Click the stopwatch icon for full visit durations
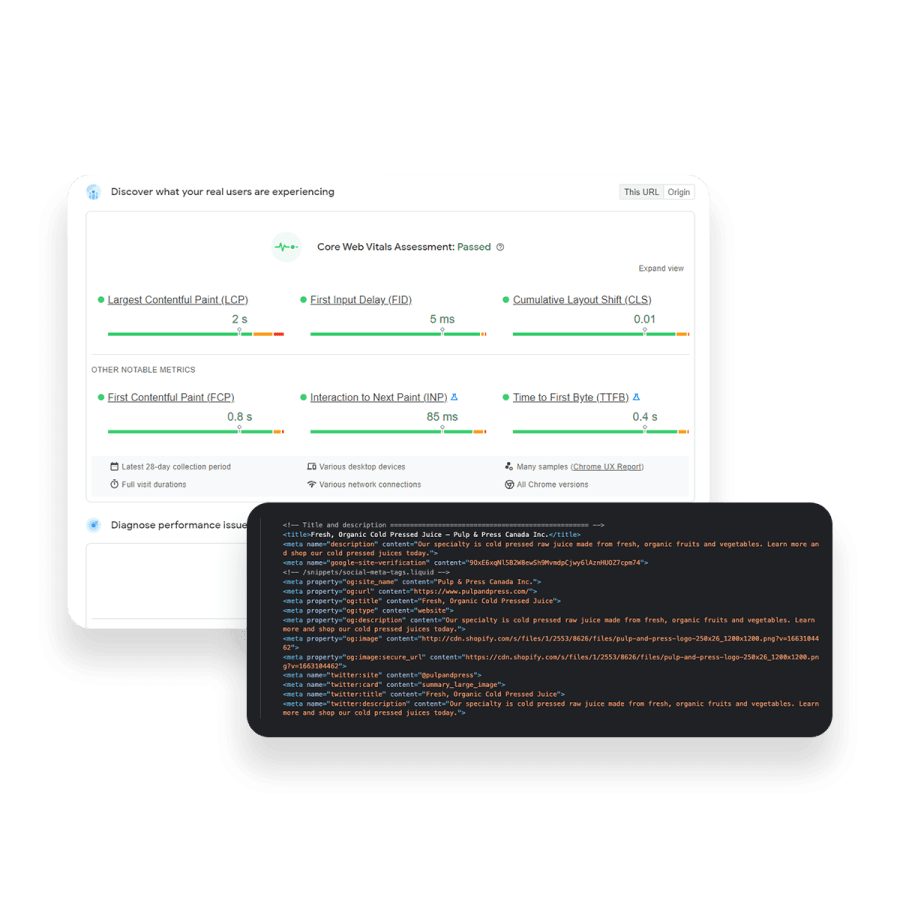The width and height of the screenshot is (900, 900). (x=115, y=485)
